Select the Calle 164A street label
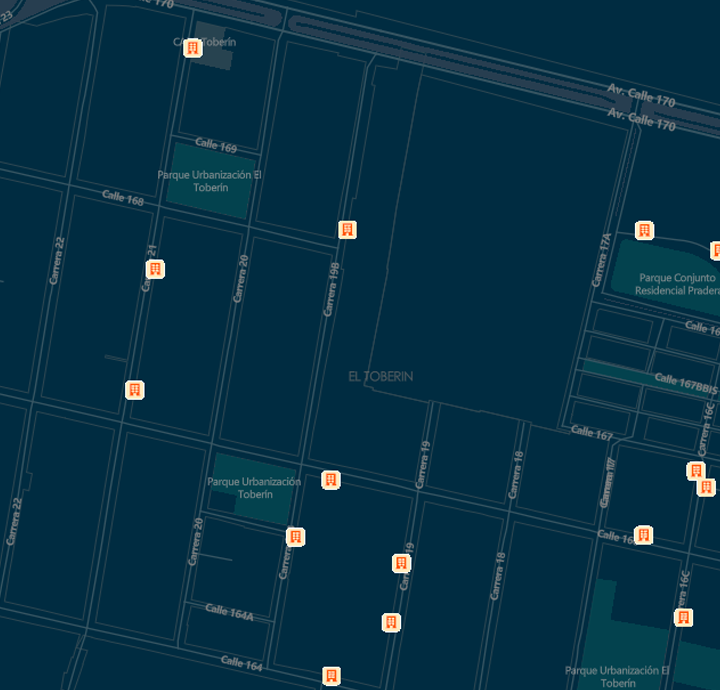 tap(229, 613)
